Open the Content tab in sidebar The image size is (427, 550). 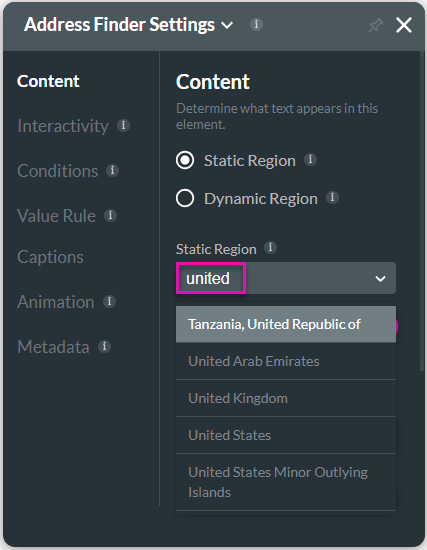click(48, 81)
